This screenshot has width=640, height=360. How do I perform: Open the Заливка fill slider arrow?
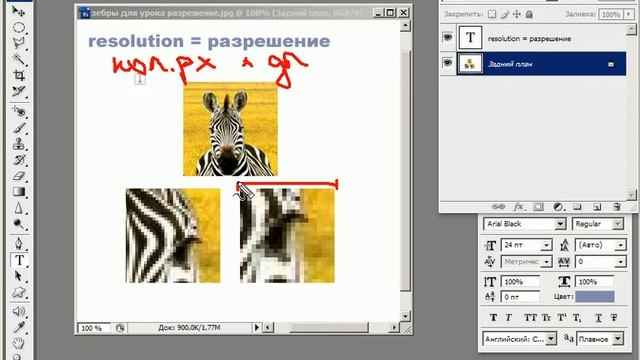point(629,14)
